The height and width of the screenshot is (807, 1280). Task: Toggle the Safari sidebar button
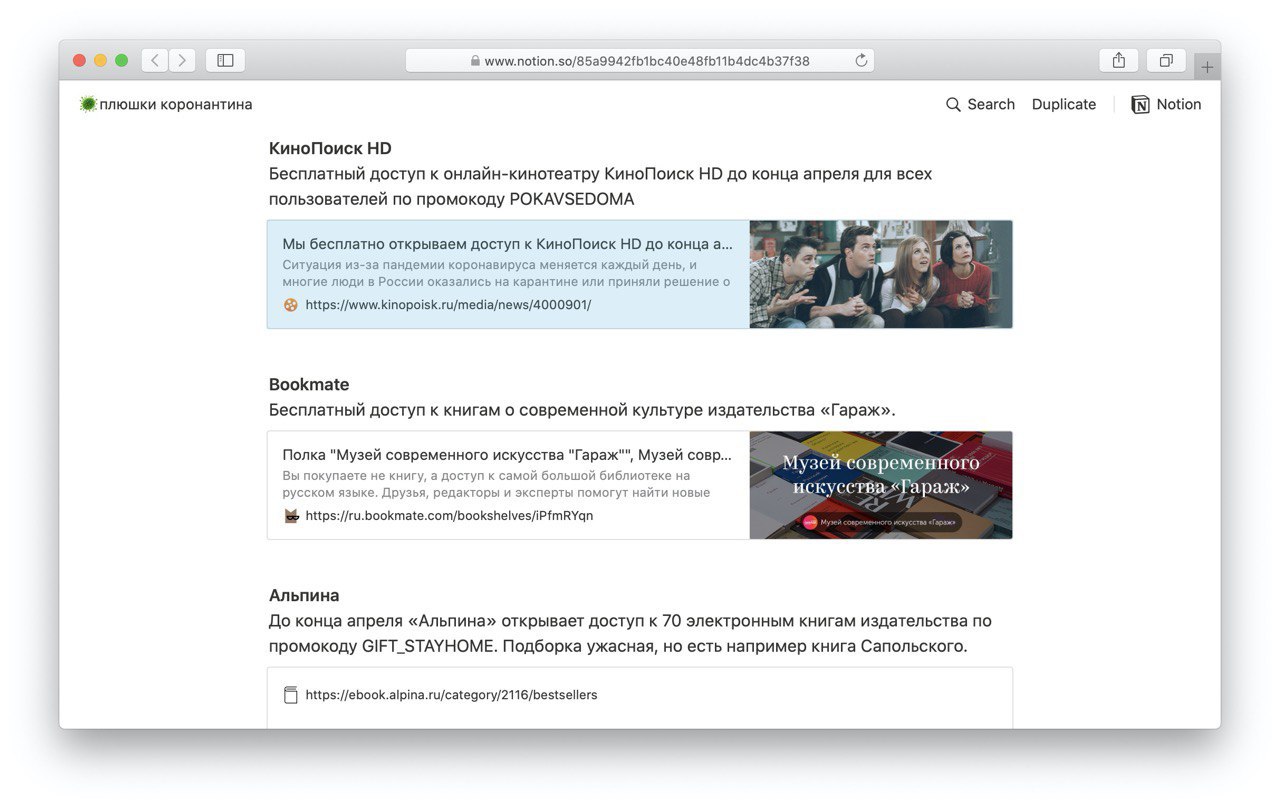point(225,61)
